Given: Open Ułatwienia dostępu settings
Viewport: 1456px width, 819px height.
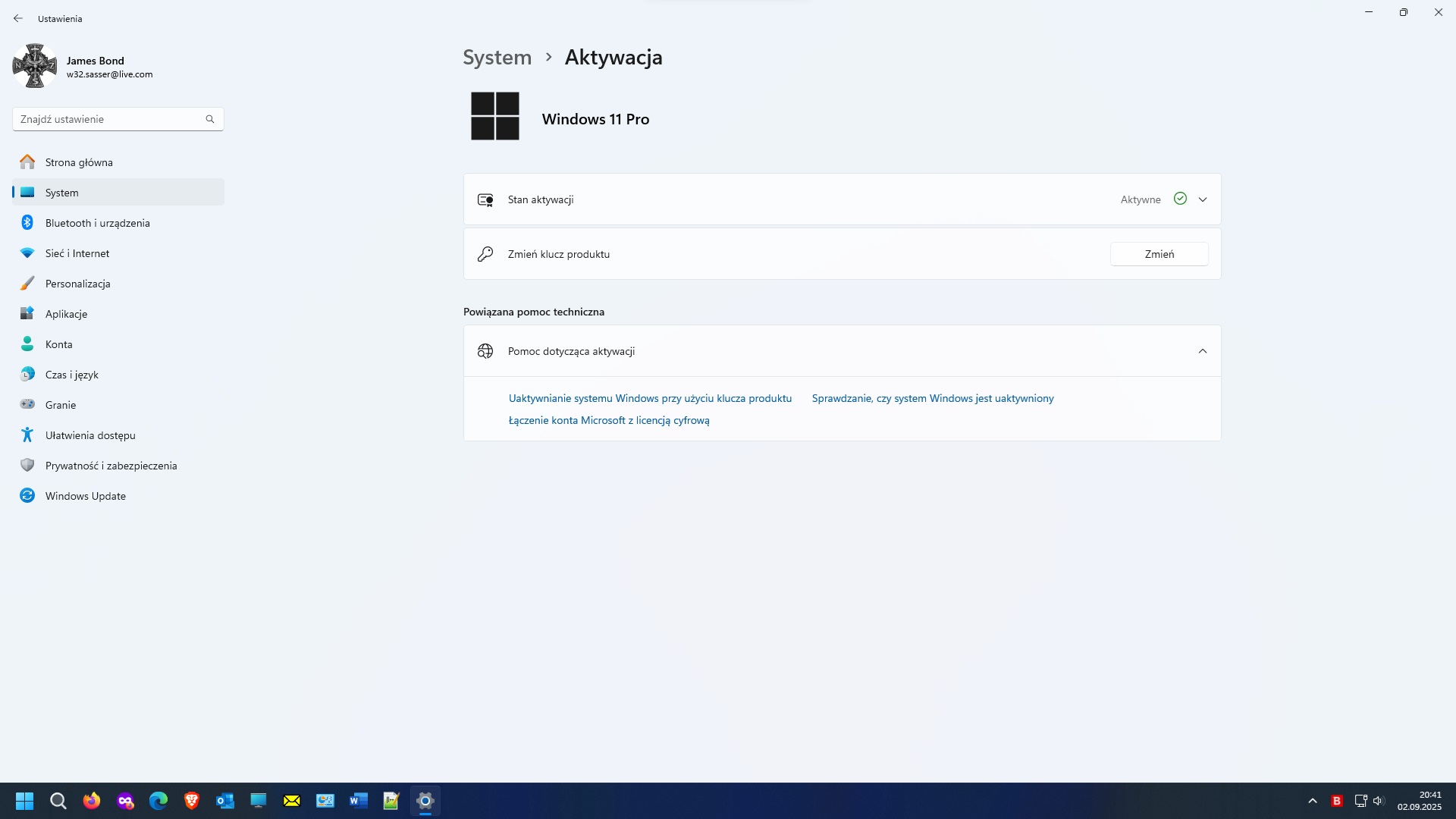Looking at the screenshot, I should 118,435.
